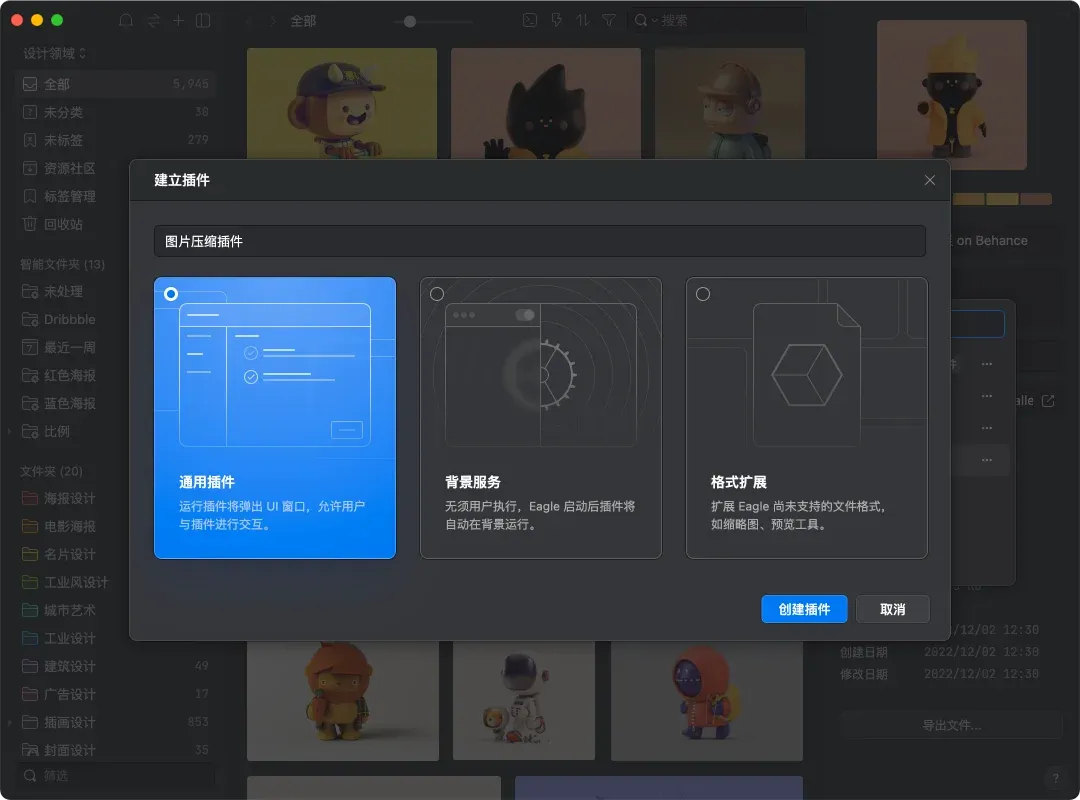Click the switch library arrows icon
Image resolution: width=1080 pixels, height=800 pixels.
[153, 21]
